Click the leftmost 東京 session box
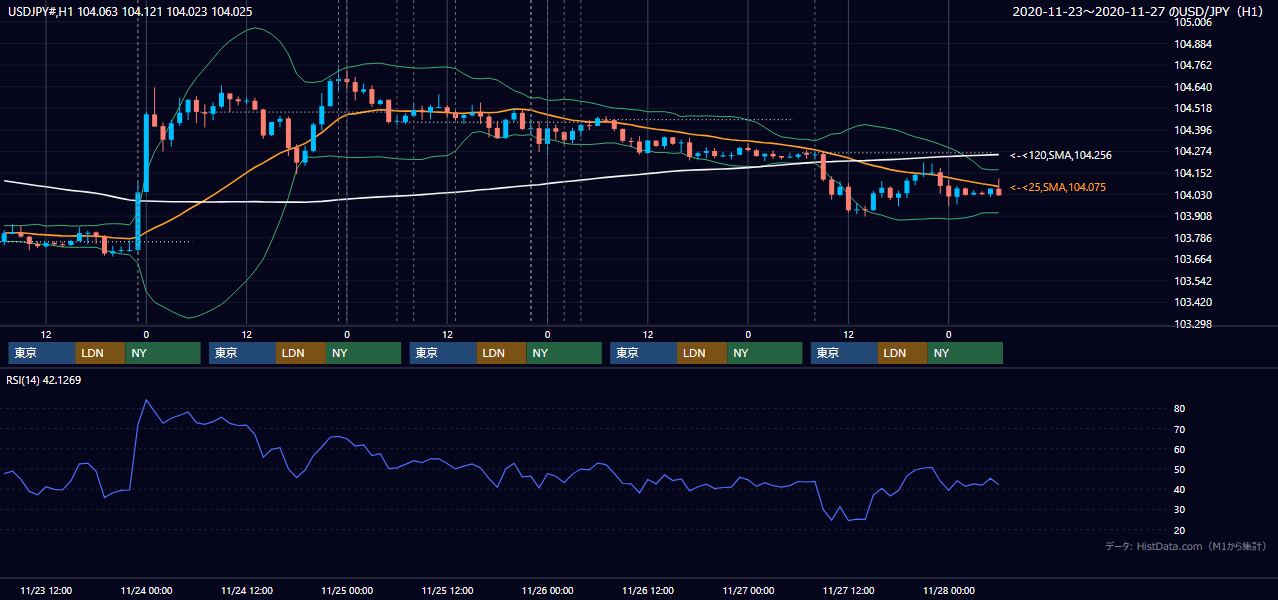Screen dimensions: 1278x600 click(41, 353)
